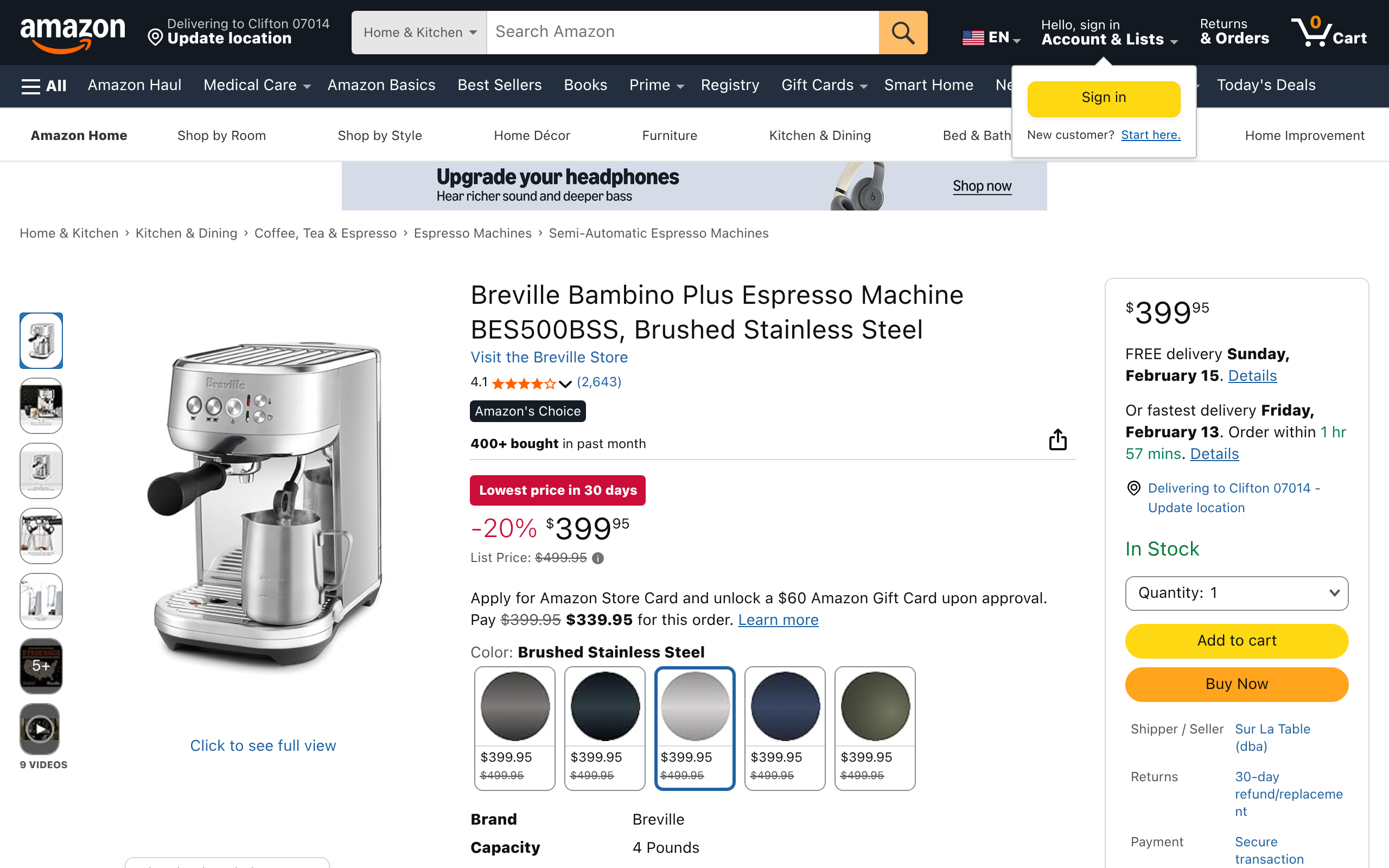Screen dimensions: 1389x868
Task: Click the Add to cart button
Action: pos(1237,641)
